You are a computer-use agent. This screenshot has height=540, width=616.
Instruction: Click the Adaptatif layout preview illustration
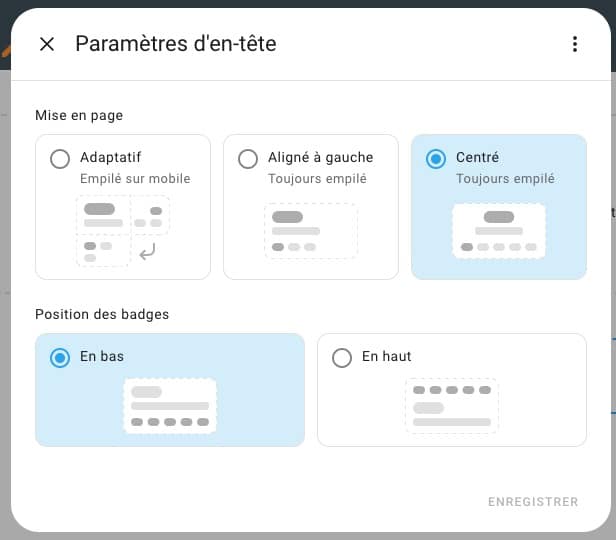click(122, 231)
